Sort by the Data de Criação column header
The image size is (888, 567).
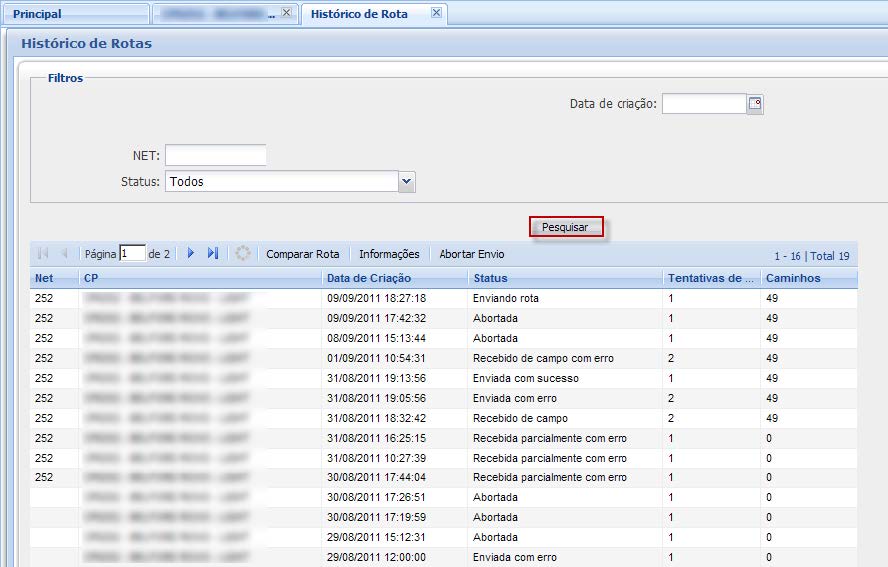tap(368, 278)
